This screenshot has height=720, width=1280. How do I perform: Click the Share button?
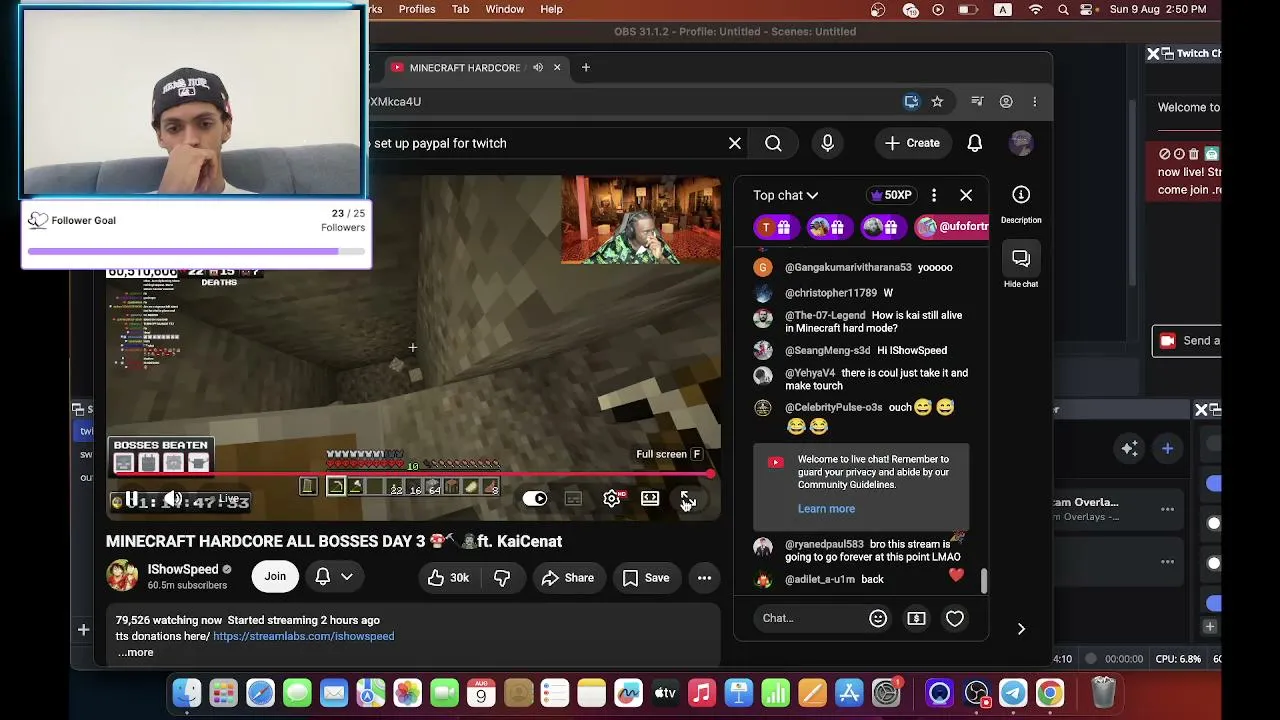point(568,577)
